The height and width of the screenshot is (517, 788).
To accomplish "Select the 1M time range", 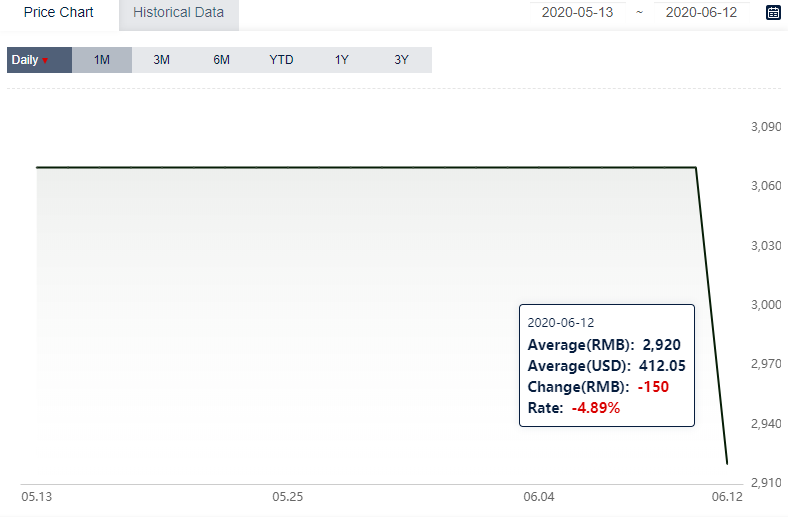I will 102,60.
